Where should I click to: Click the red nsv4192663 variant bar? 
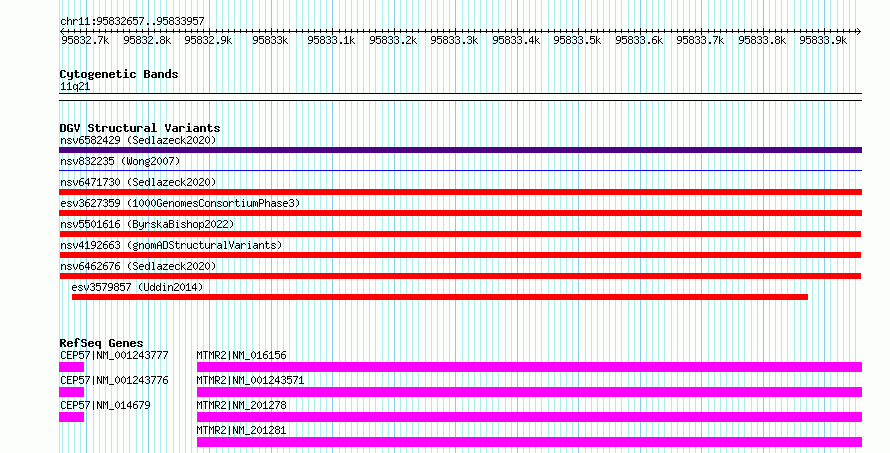460,255
